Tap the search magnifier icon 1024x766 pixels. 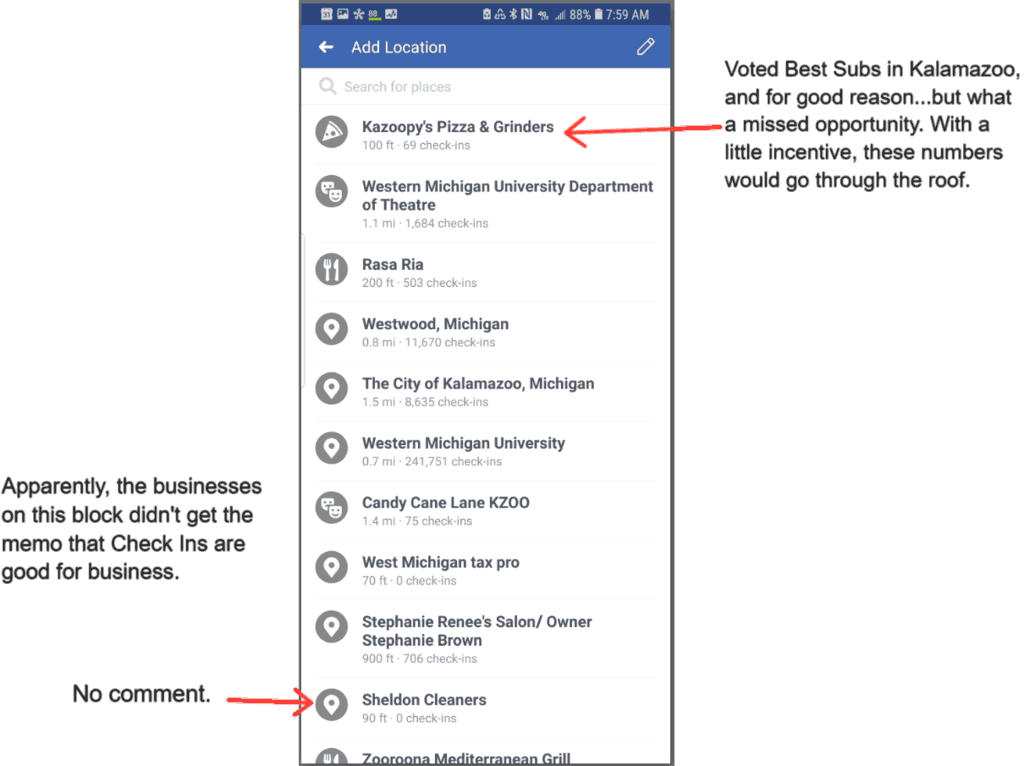click(x=327, y=86)
